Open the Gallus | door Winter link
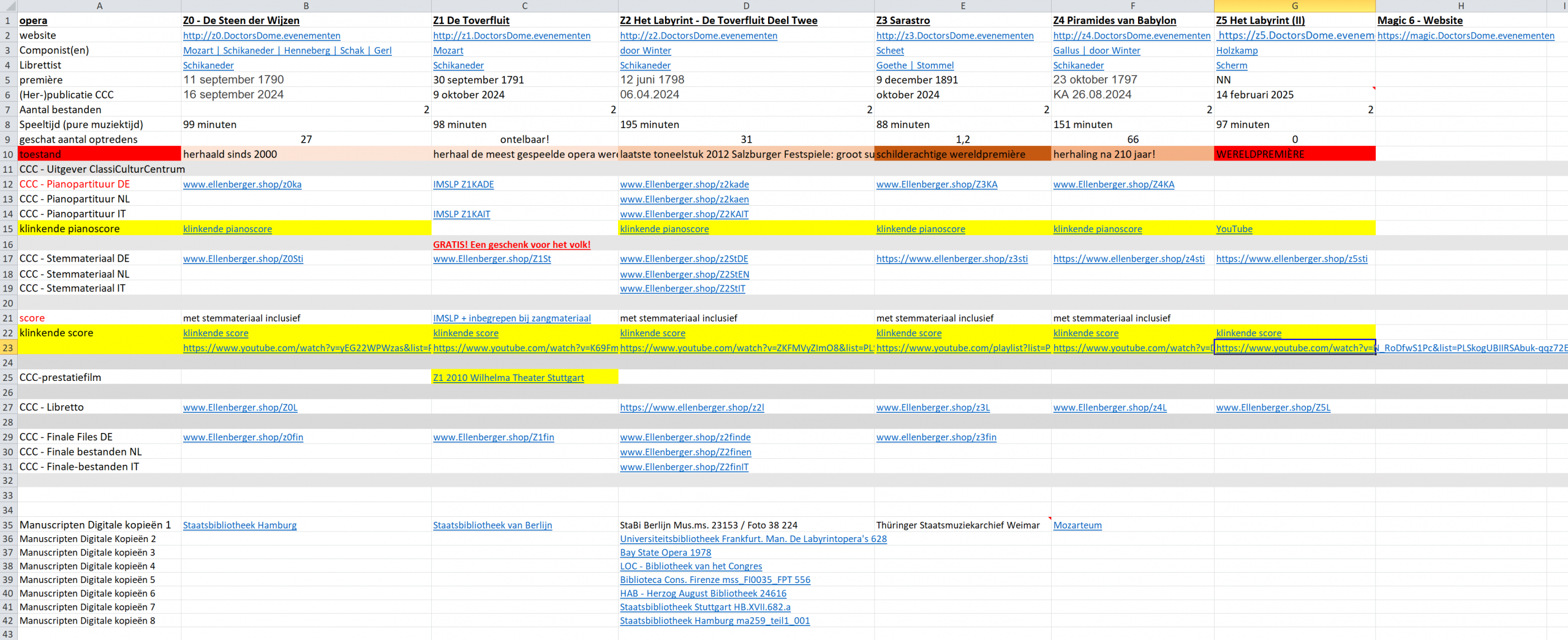Screen dimensions: 1568x640 1096,50
